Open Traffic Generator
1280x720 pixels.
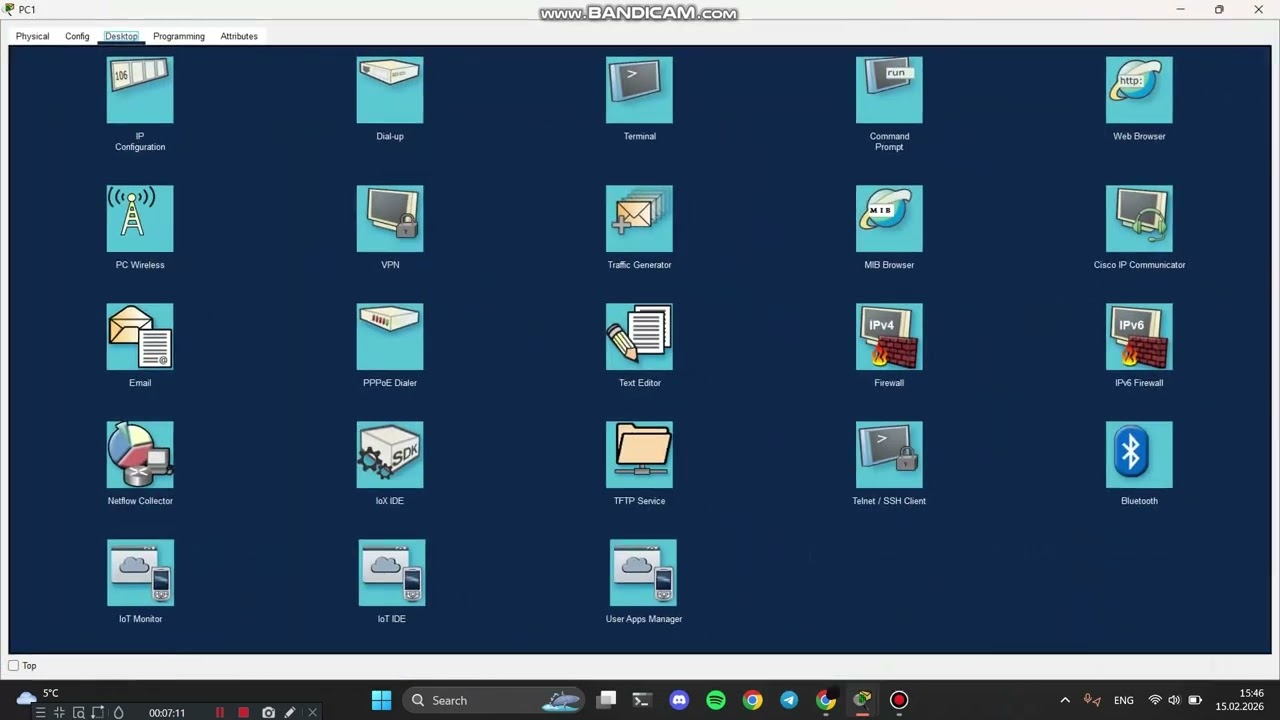click(x=639, y=218)
